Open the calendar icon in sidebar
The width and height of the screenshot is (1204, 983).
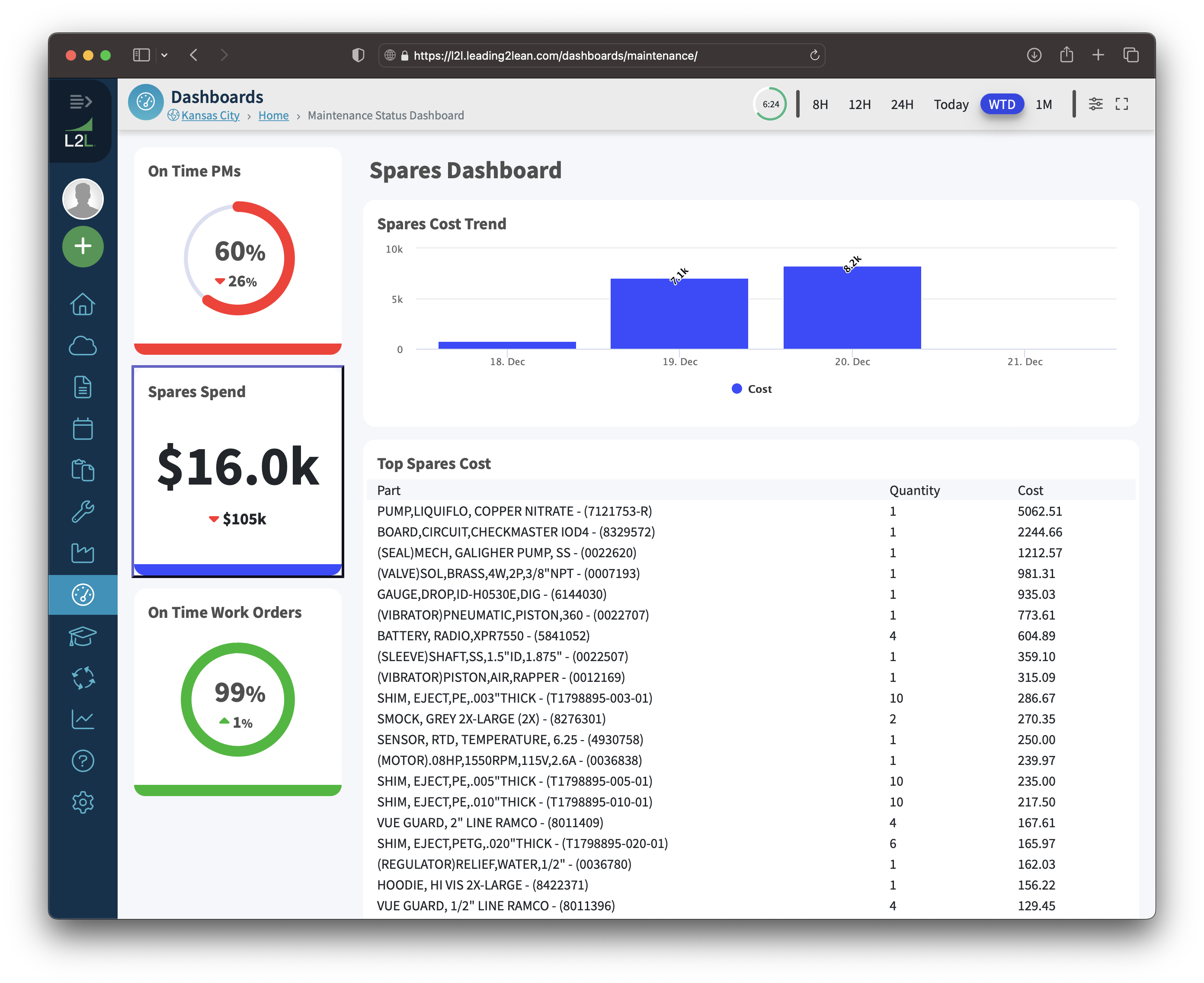(x=83, y=429)
